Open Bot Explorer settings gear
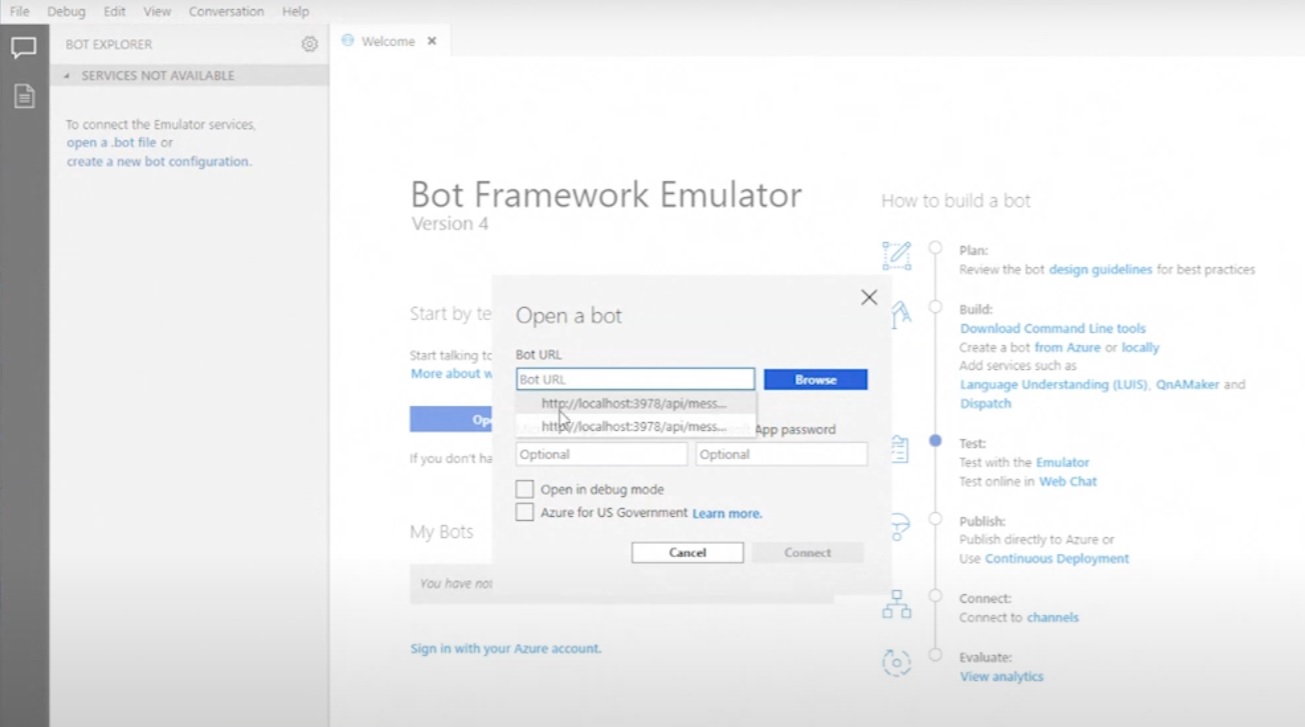 310,44
